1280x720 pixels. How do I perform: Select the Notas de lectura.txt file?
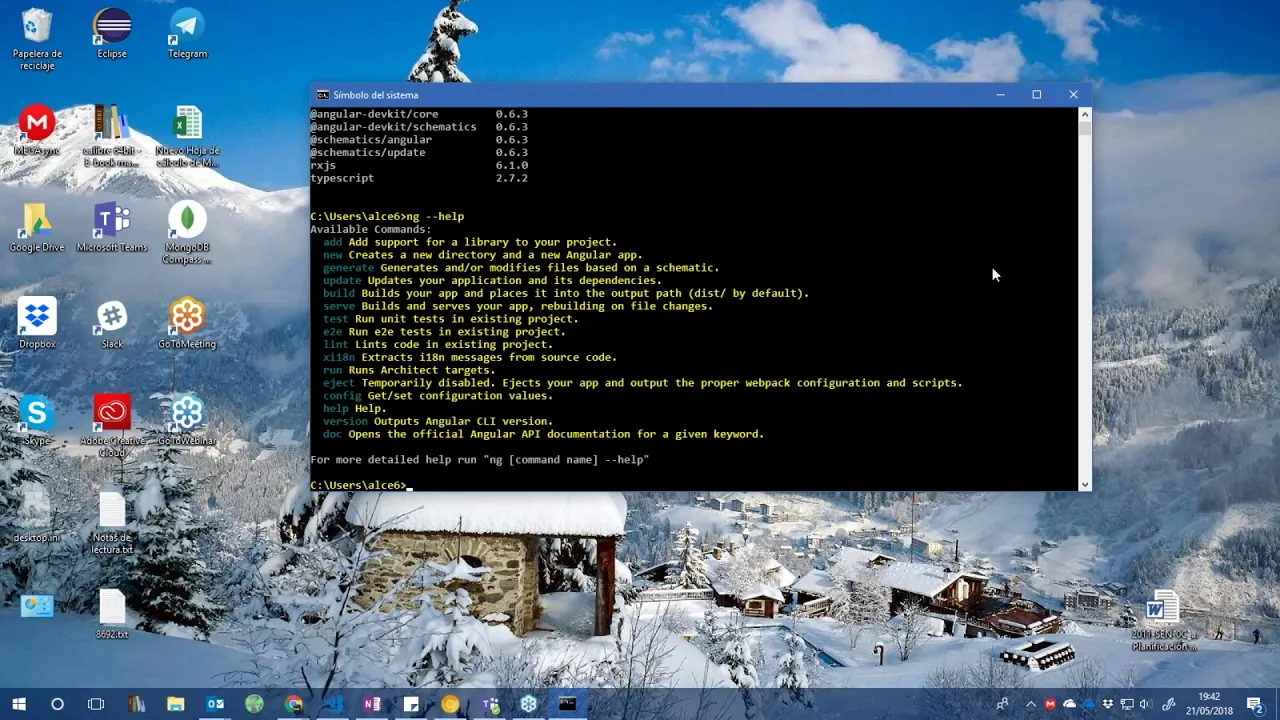click(x=112, y=523)
